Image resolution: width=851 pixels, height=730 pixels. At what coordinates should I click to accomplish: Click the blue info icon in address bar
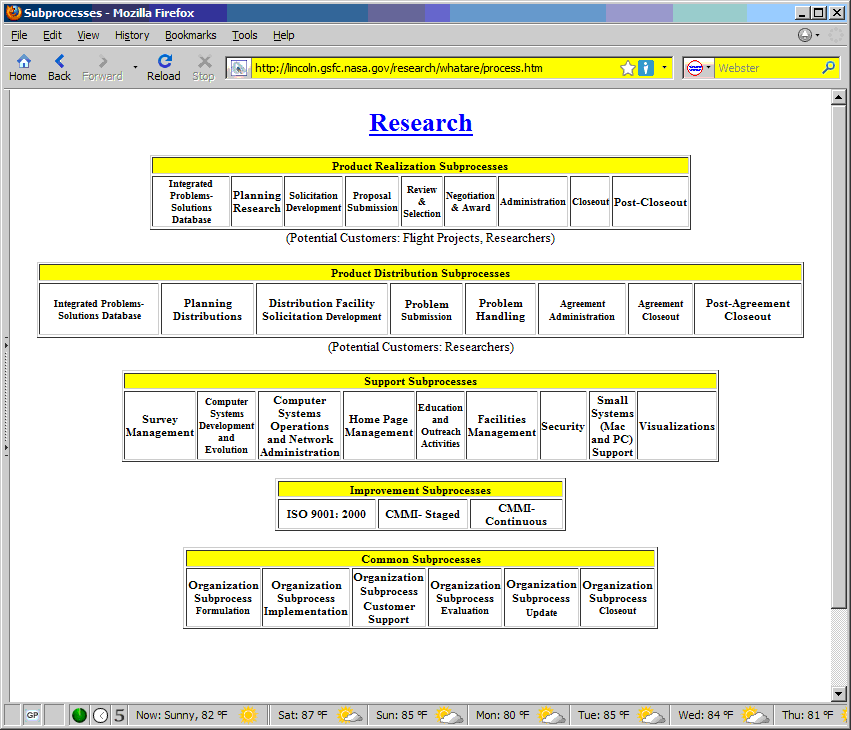(x=645, y=68)
